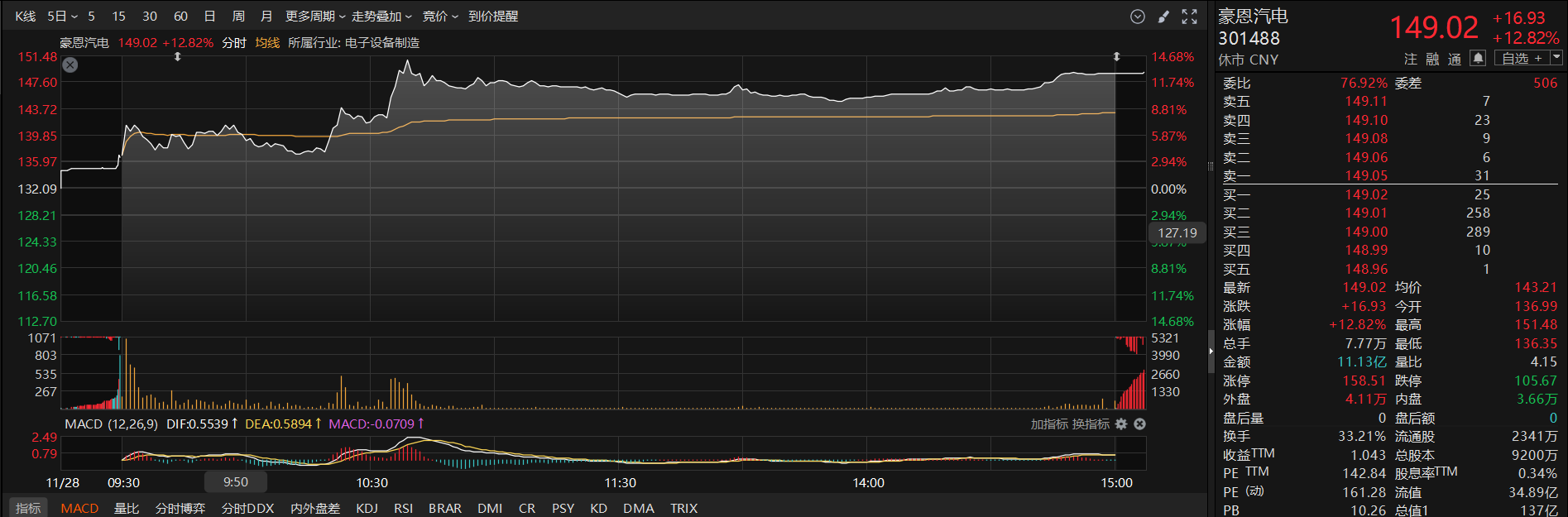Open MACD indicator settings gear
This screenshot has height=517, width=1568.
[x=1121, y=424]
